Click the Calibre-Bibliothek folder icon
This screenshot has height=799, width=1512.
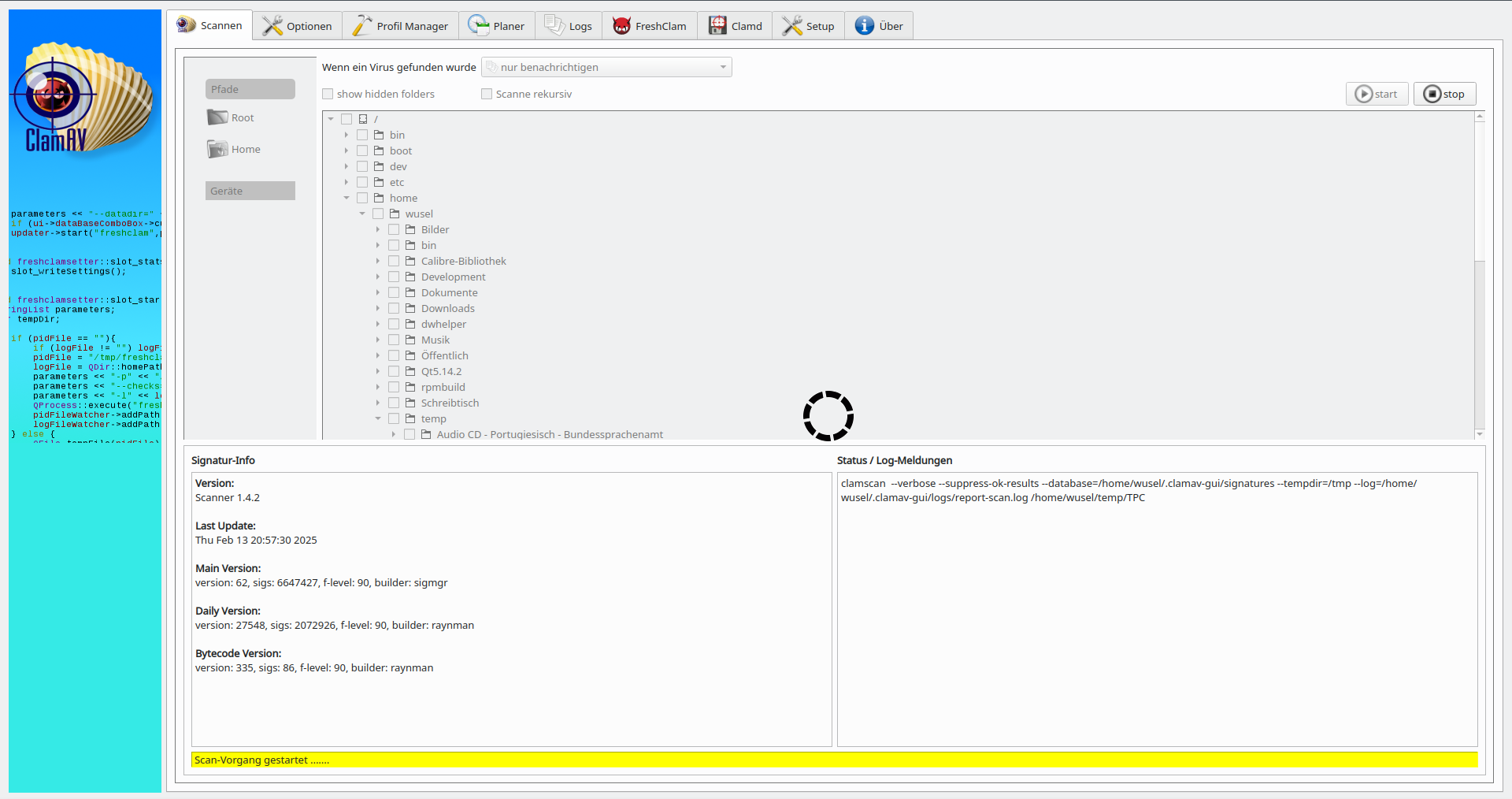click(x=410, y=261)
